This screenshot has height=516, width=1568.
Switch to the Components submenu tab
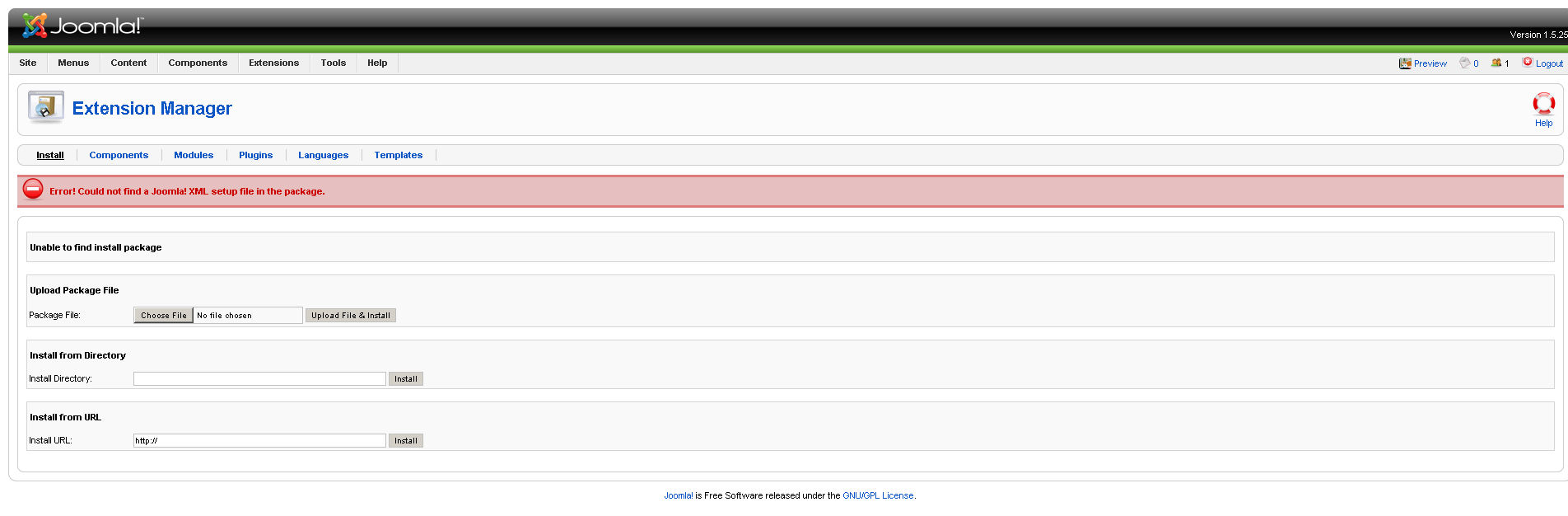[119, 155]
